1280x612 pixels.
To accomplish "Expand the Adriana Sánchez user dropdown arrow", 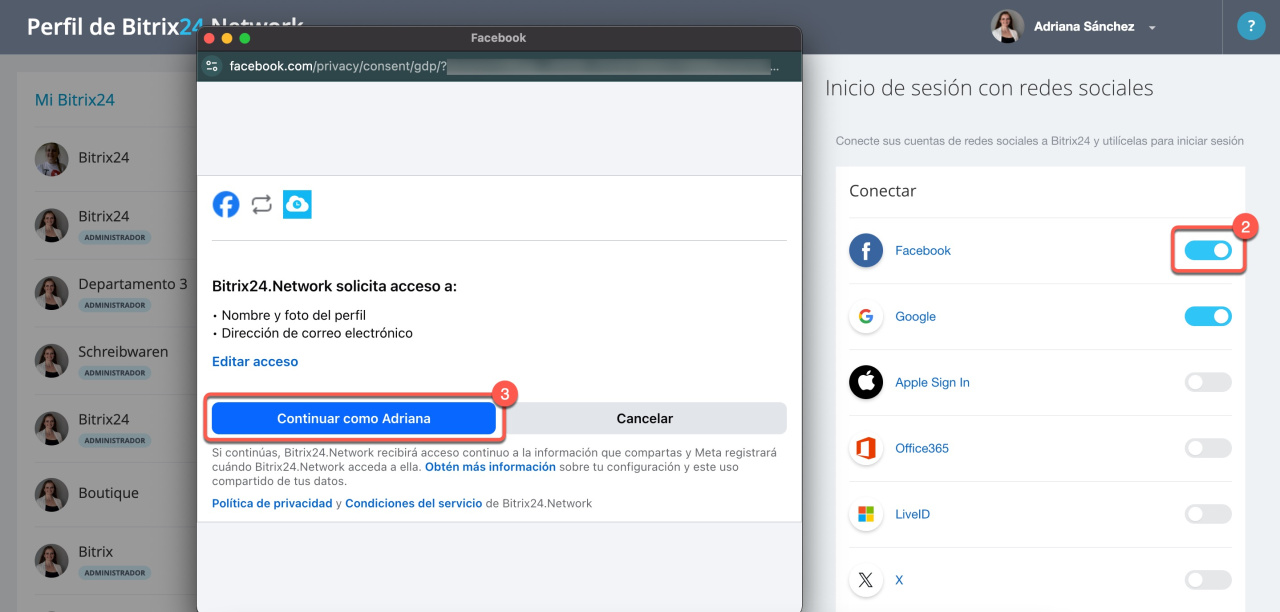I will 1152,28.
